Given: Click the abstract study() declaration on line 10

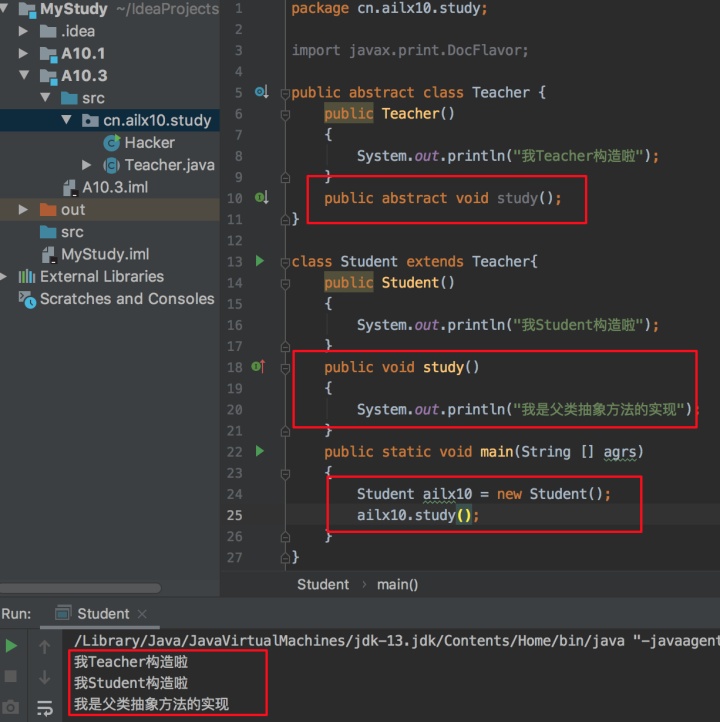Looking at the screenshot, I should pos(443,198).
